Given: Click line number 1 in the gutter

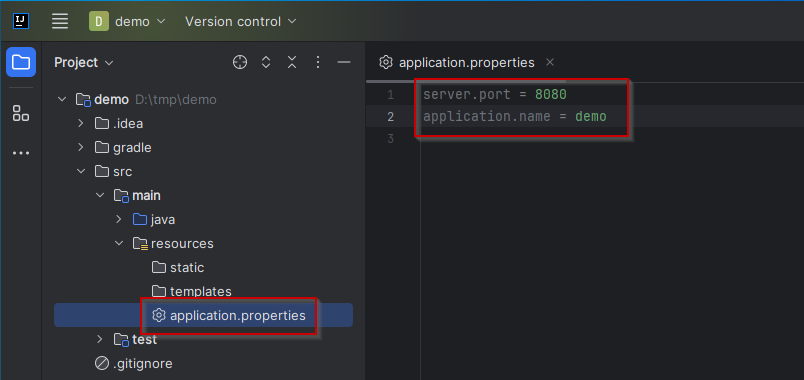Looking at the screenshot, I should click(391, 94).
